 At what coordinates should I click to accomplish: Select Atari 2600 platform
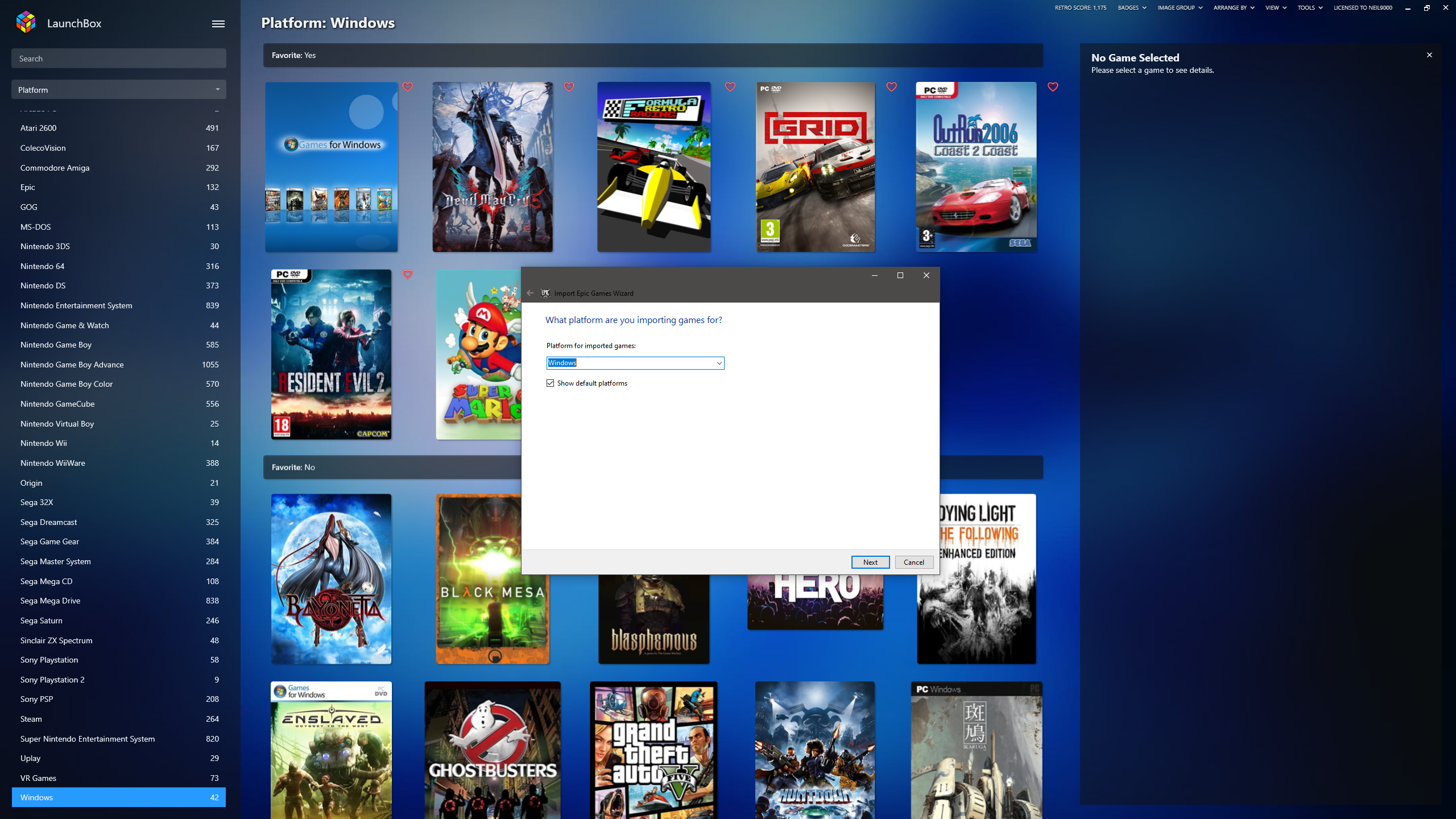[x=119, y=128]
